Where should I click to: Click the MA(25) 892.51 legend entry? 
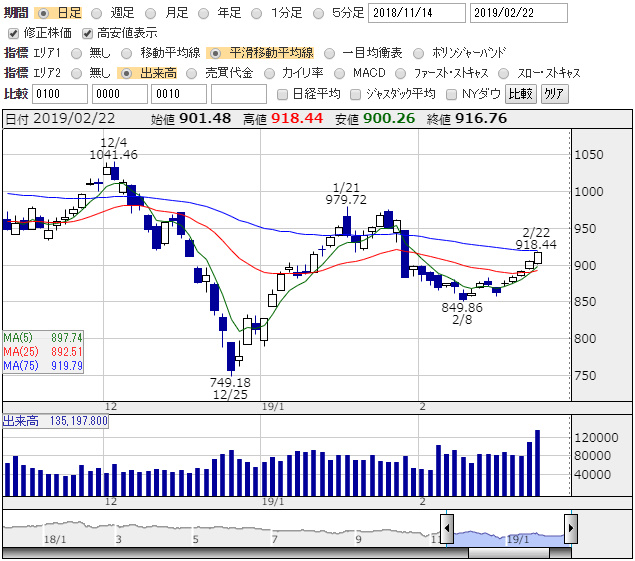[43, 351]
